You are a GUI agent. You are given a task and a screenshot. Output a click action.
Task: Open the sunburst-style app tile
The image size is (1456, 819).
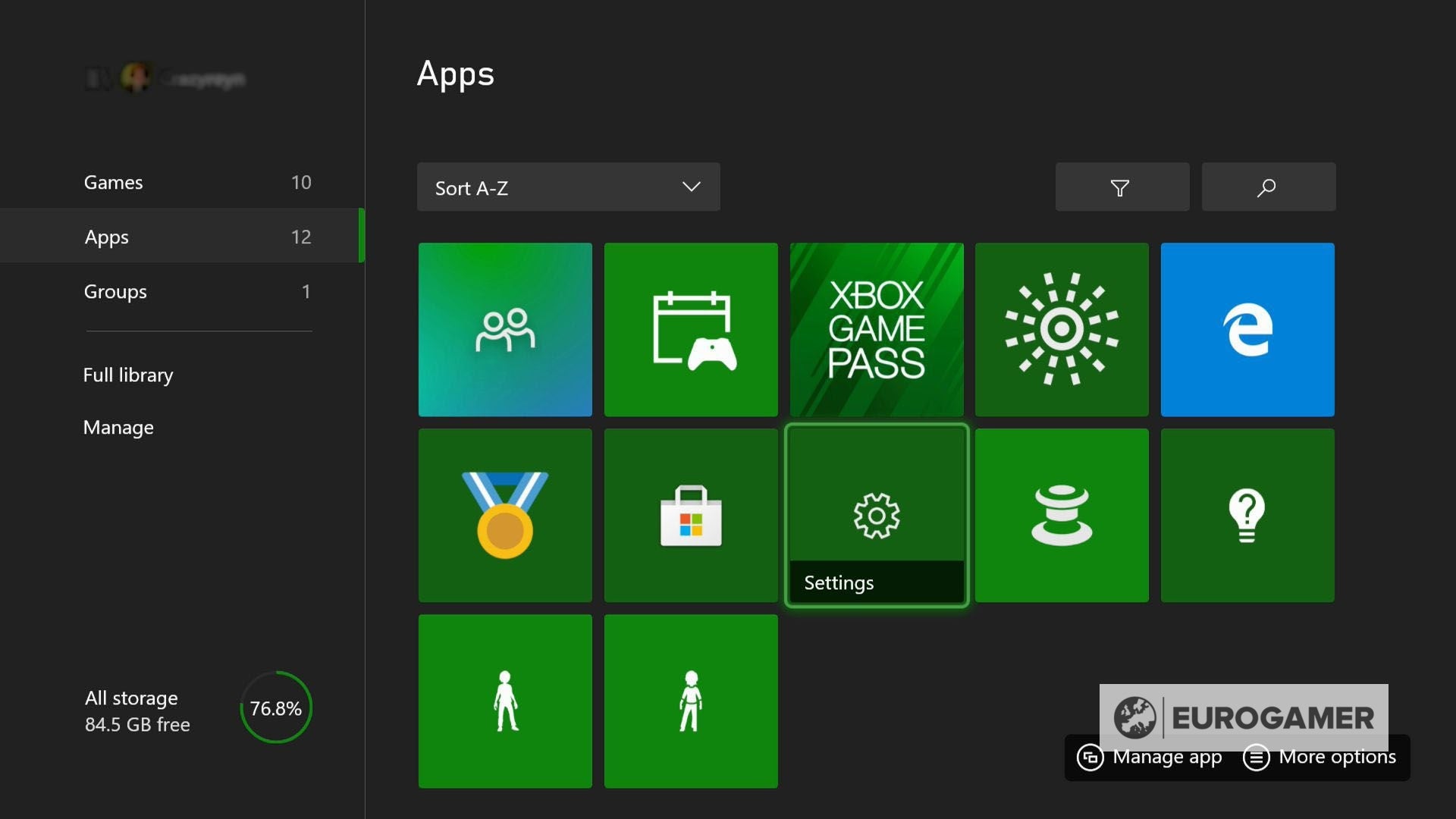click(x=1061, y=329)
